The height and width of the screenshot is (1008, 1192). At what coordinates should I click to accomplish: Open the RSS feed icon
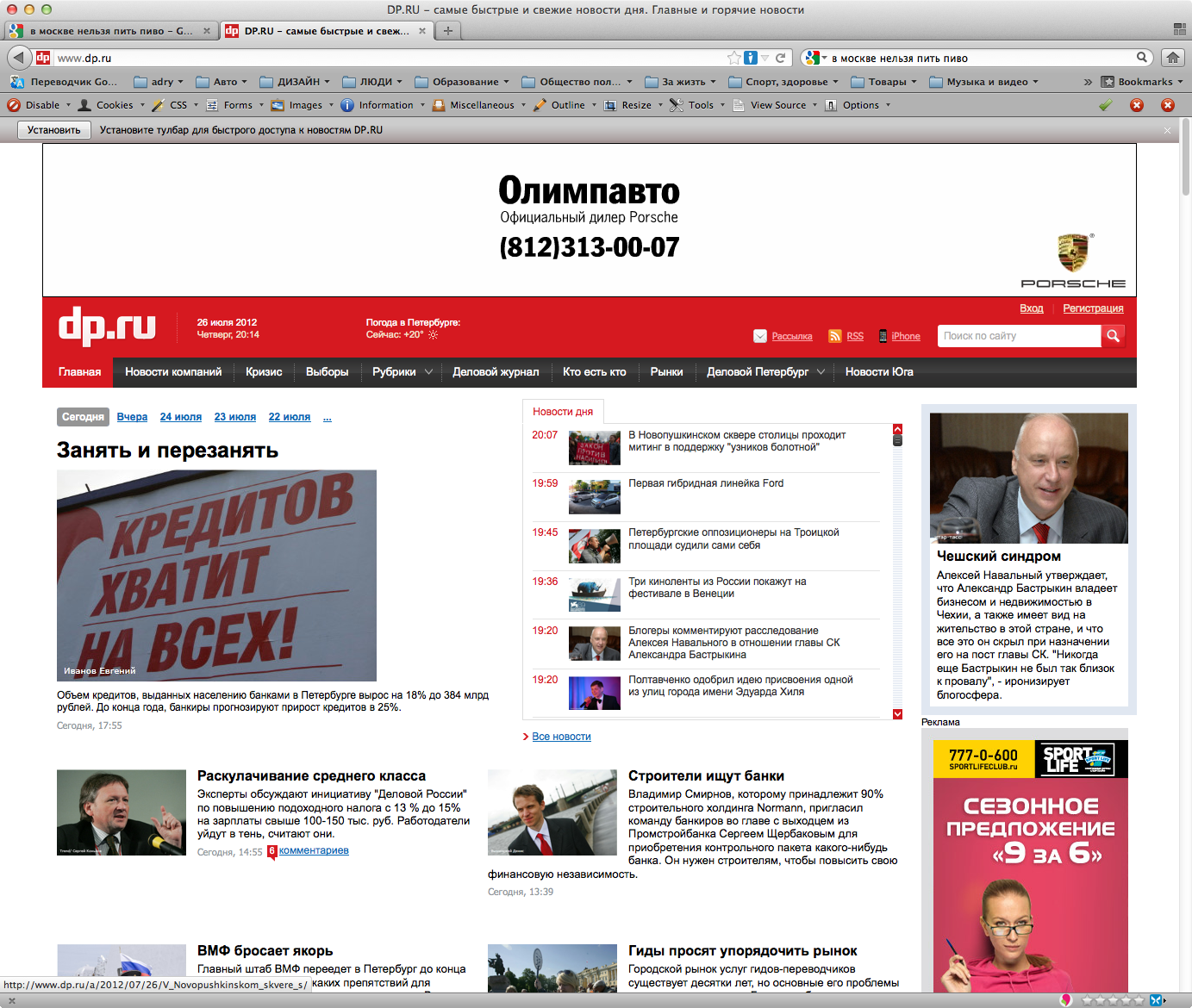point(834,336)
